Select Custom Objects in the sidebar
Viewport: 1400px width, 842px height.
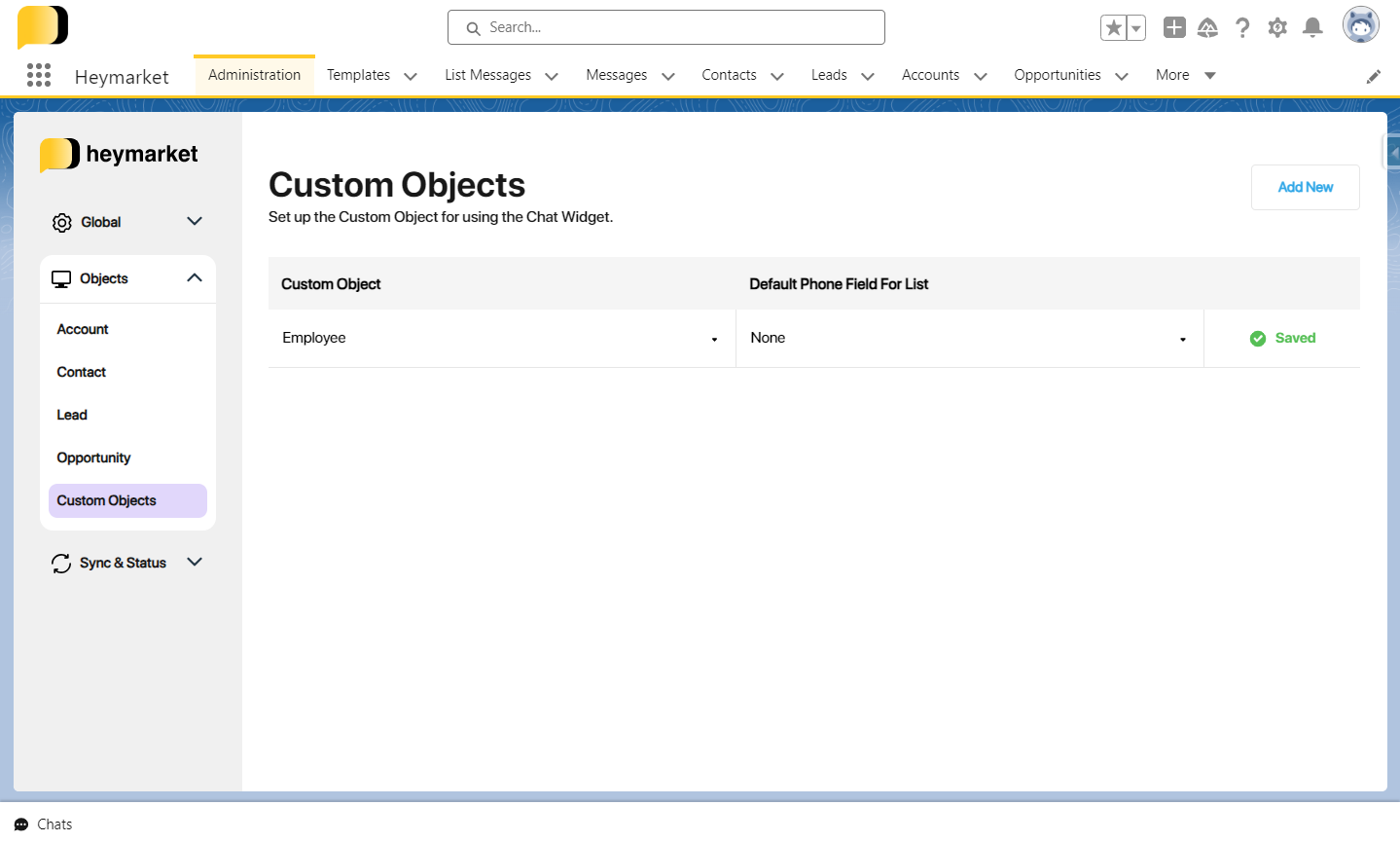[x=127, y=500]
